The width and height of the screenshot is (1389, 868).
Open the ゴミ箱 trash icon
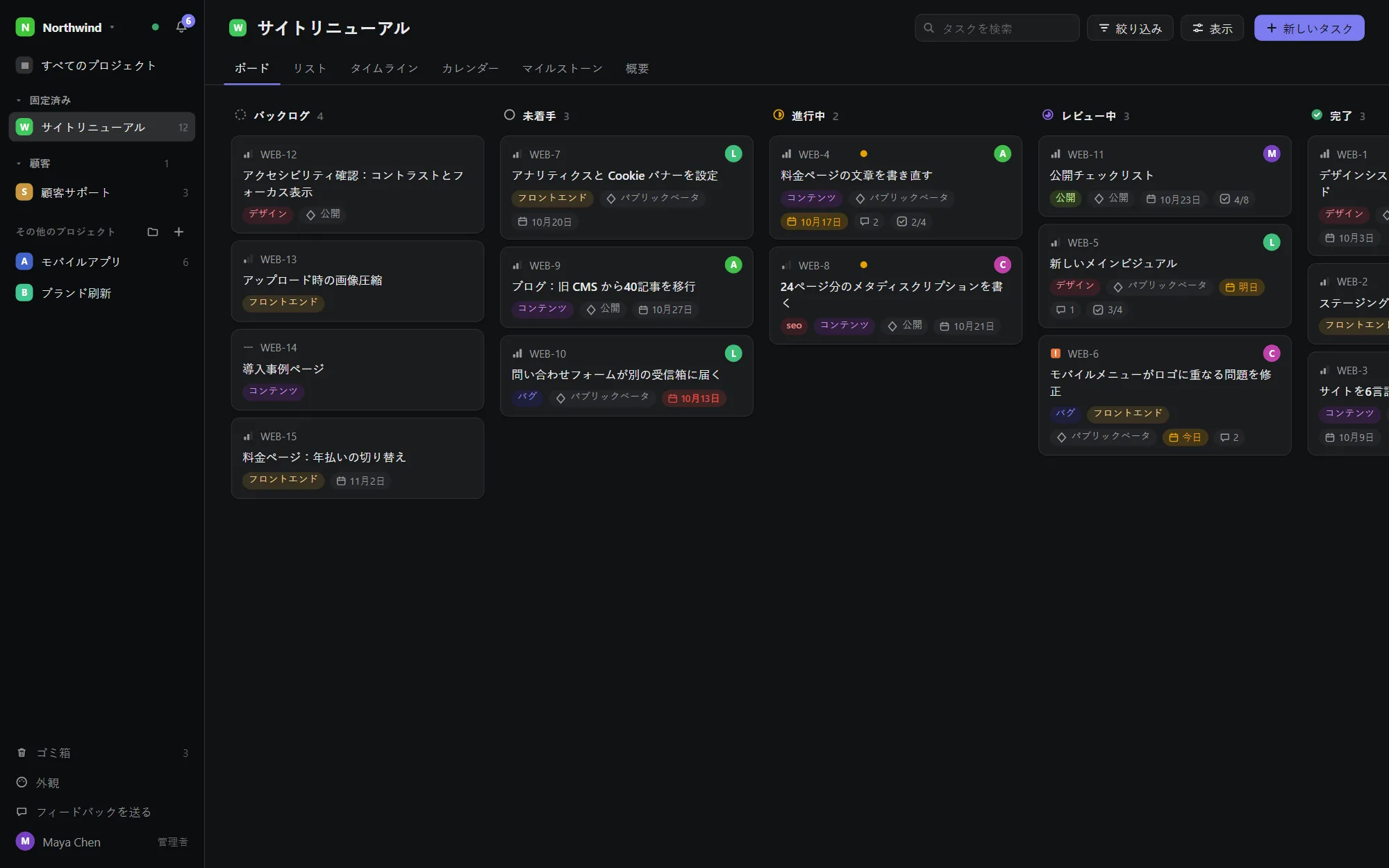tap(22, 753)
